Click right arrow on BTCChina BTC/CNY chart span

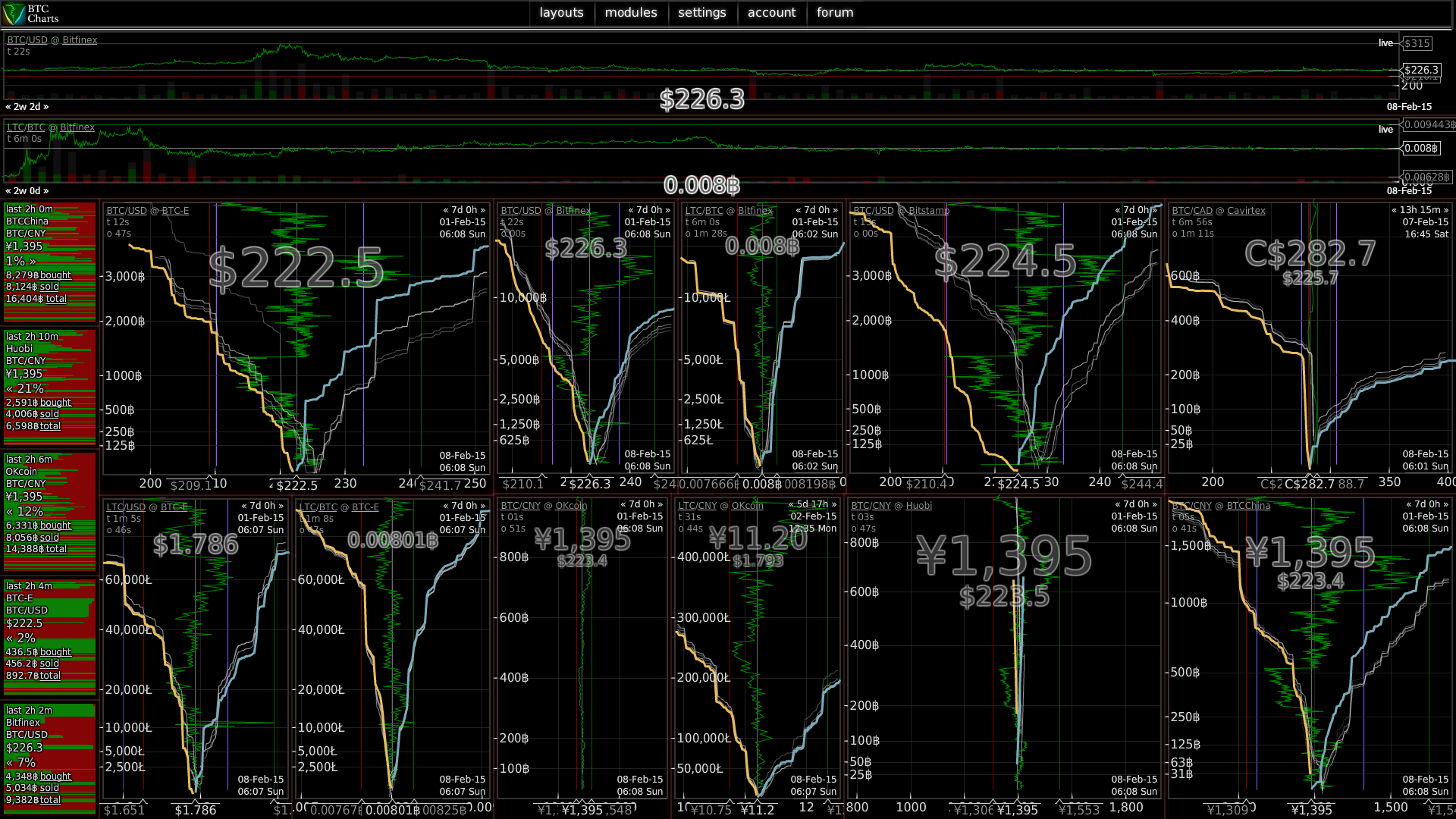click(x=1445, y=504)
